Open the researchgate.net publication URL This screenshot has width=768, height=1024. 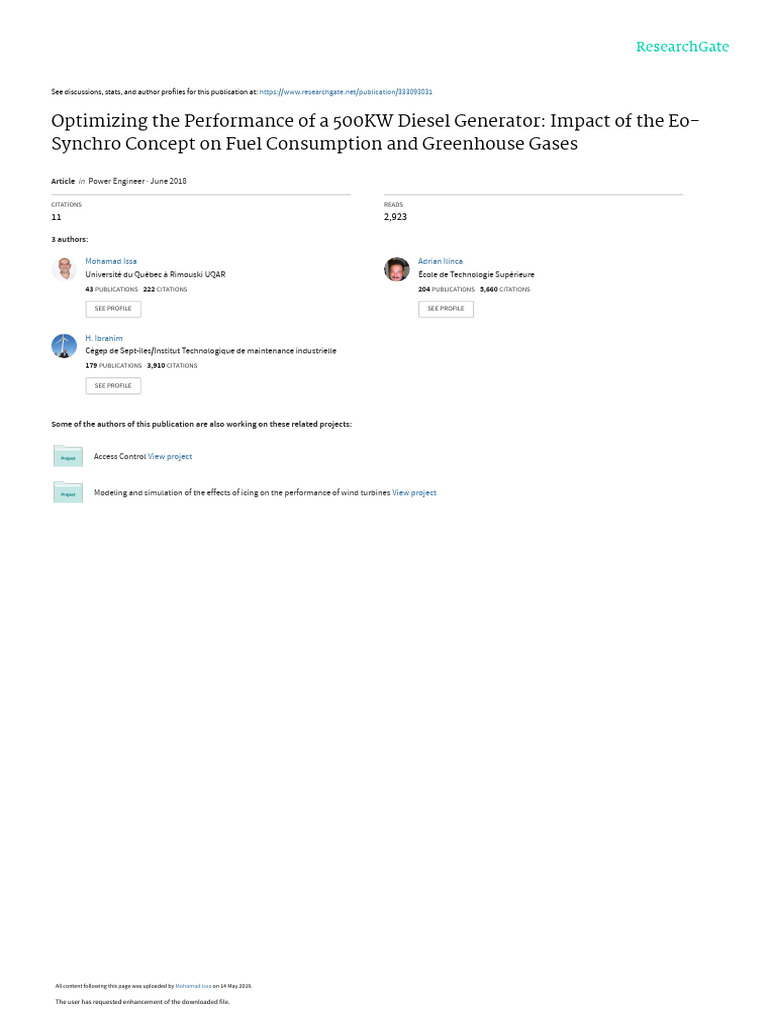pos(345,92)
